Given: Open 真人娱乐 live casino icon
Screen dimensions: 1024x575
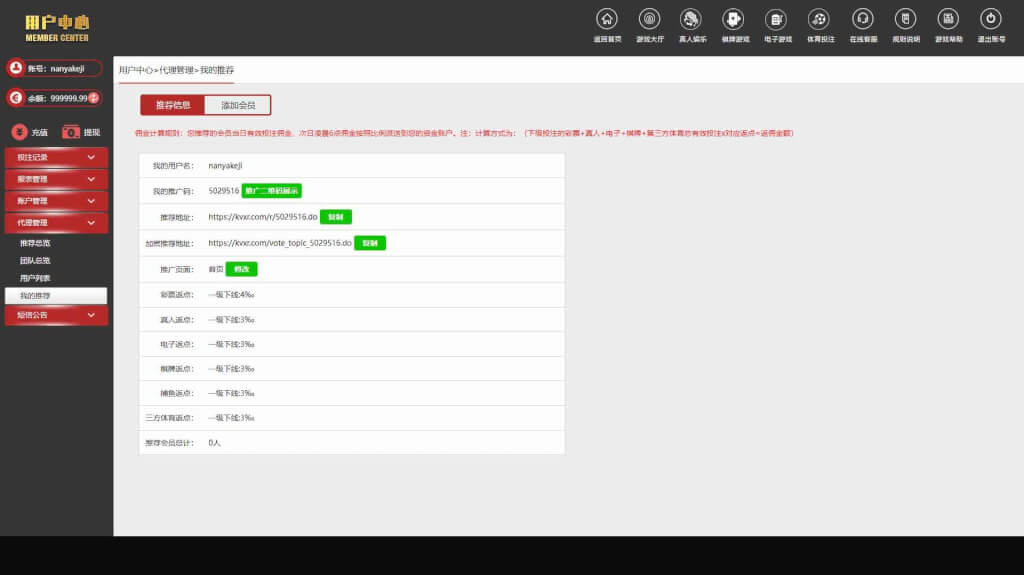Looking at the screenshot, I should (x=690, y=19).
